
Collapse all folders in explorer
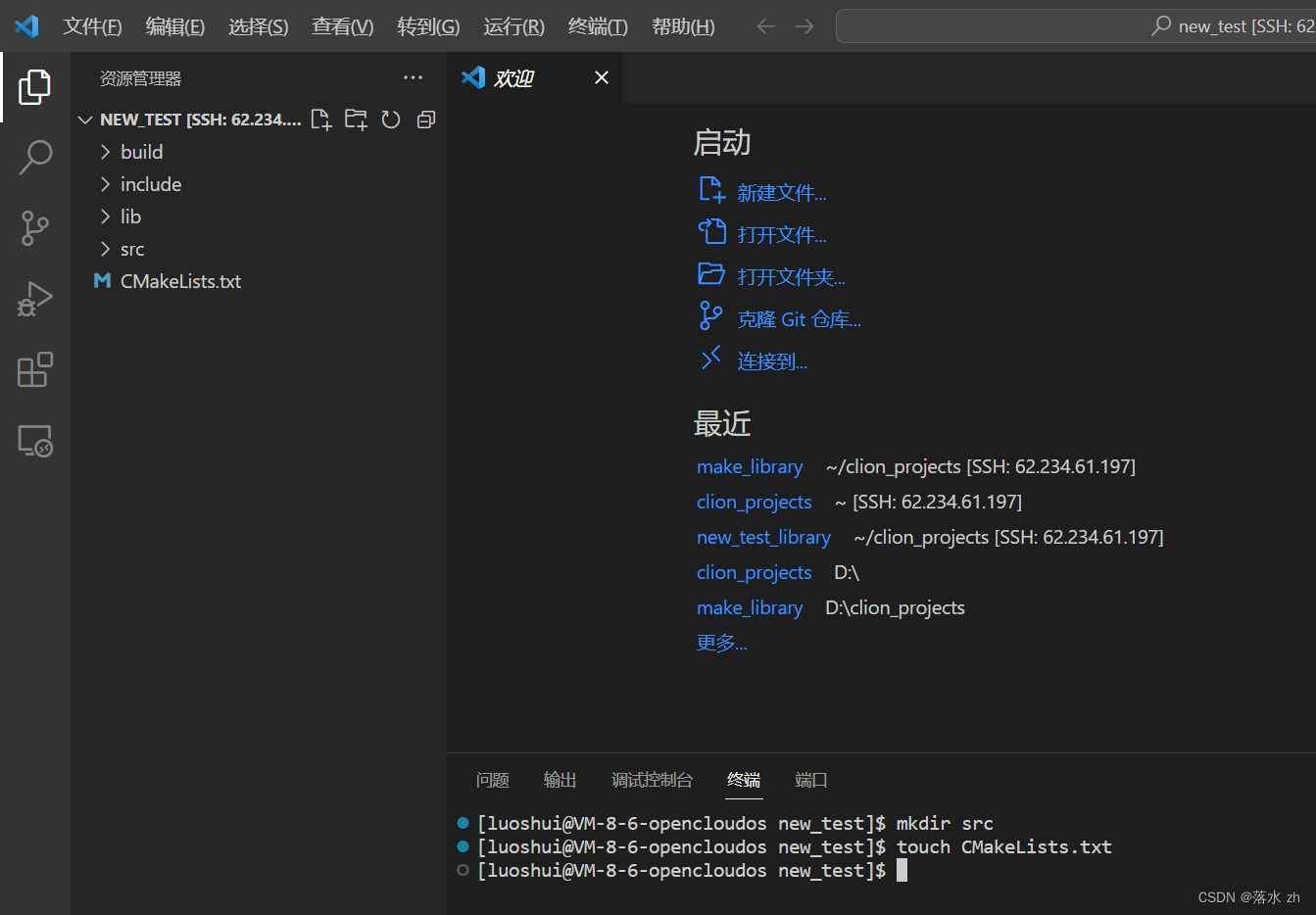click(x=426, y=120)
